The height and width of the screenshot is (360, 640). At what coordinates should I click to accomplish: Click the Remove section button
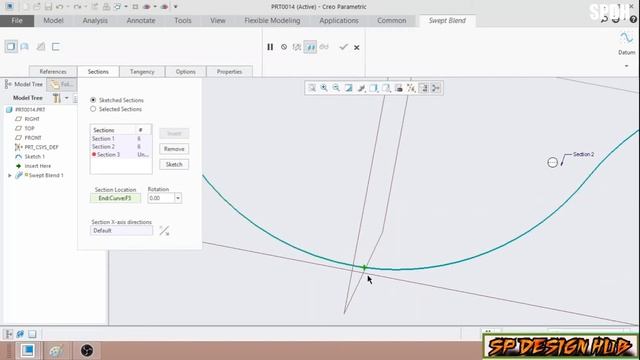[x=174, y=149]
